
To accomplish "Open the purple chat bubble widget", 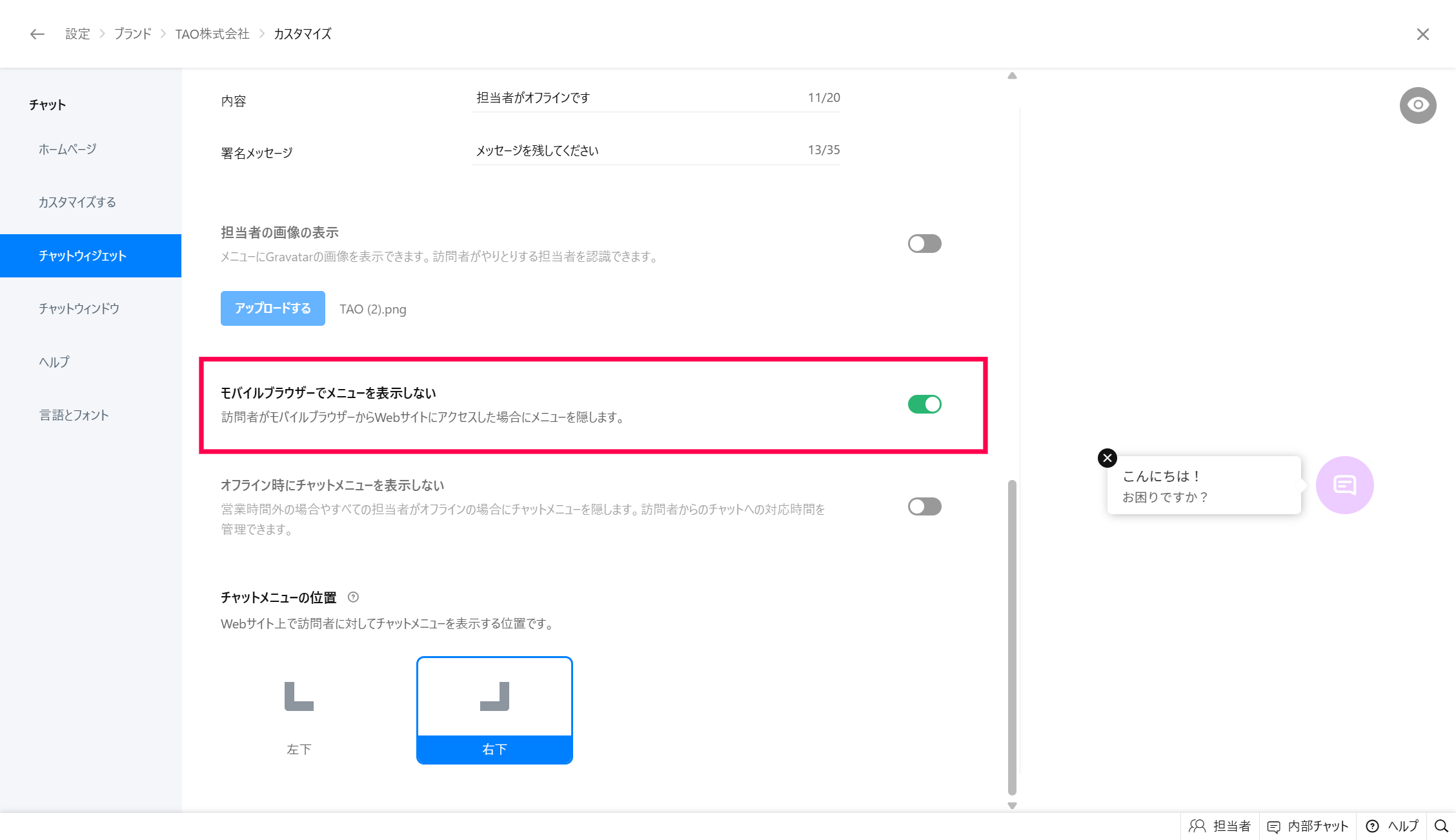I will coord(1344,485).
